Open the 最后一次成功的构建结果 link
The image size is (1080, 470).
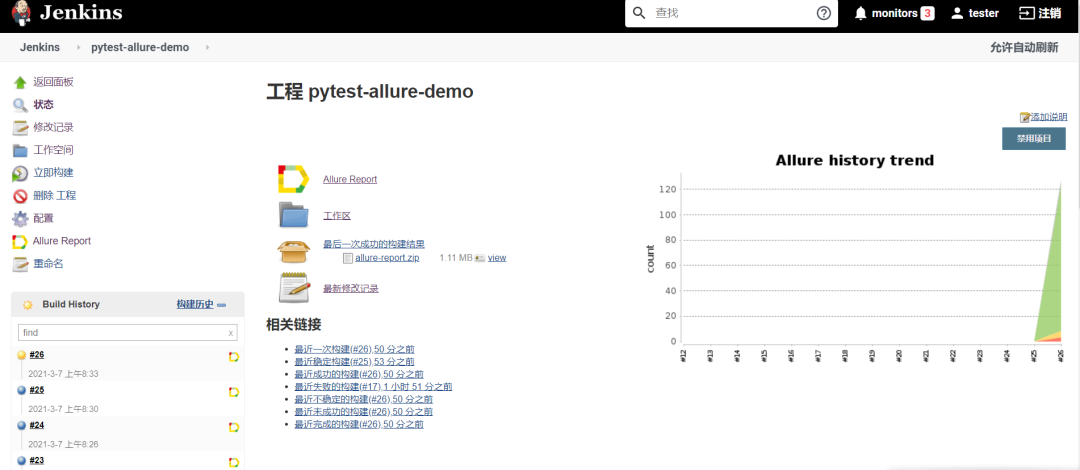click(374, 244)
